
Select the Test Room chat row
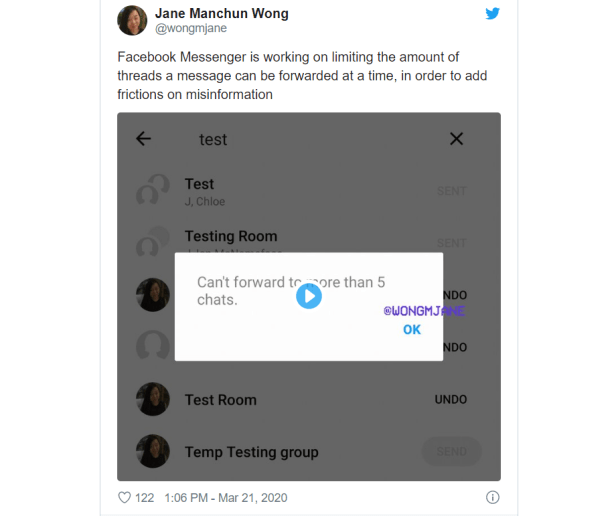(309, 399)
